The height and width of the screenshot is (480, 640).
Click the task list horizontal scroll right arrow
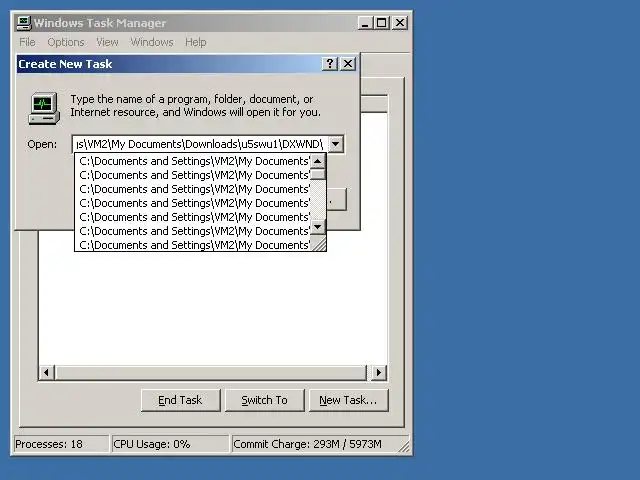[379, 372]
